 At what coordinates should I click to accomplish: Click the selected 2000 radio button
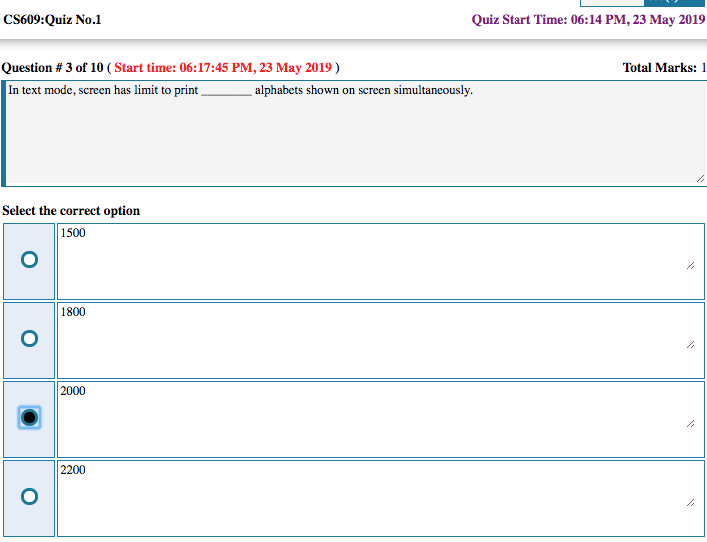point(29,418)
